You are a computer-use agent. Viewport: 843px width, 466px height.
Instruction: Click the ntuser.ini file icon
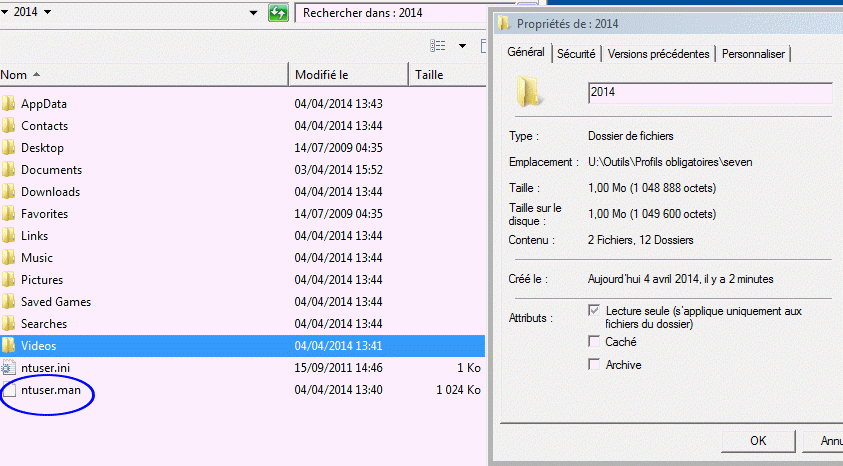point(8,368)
